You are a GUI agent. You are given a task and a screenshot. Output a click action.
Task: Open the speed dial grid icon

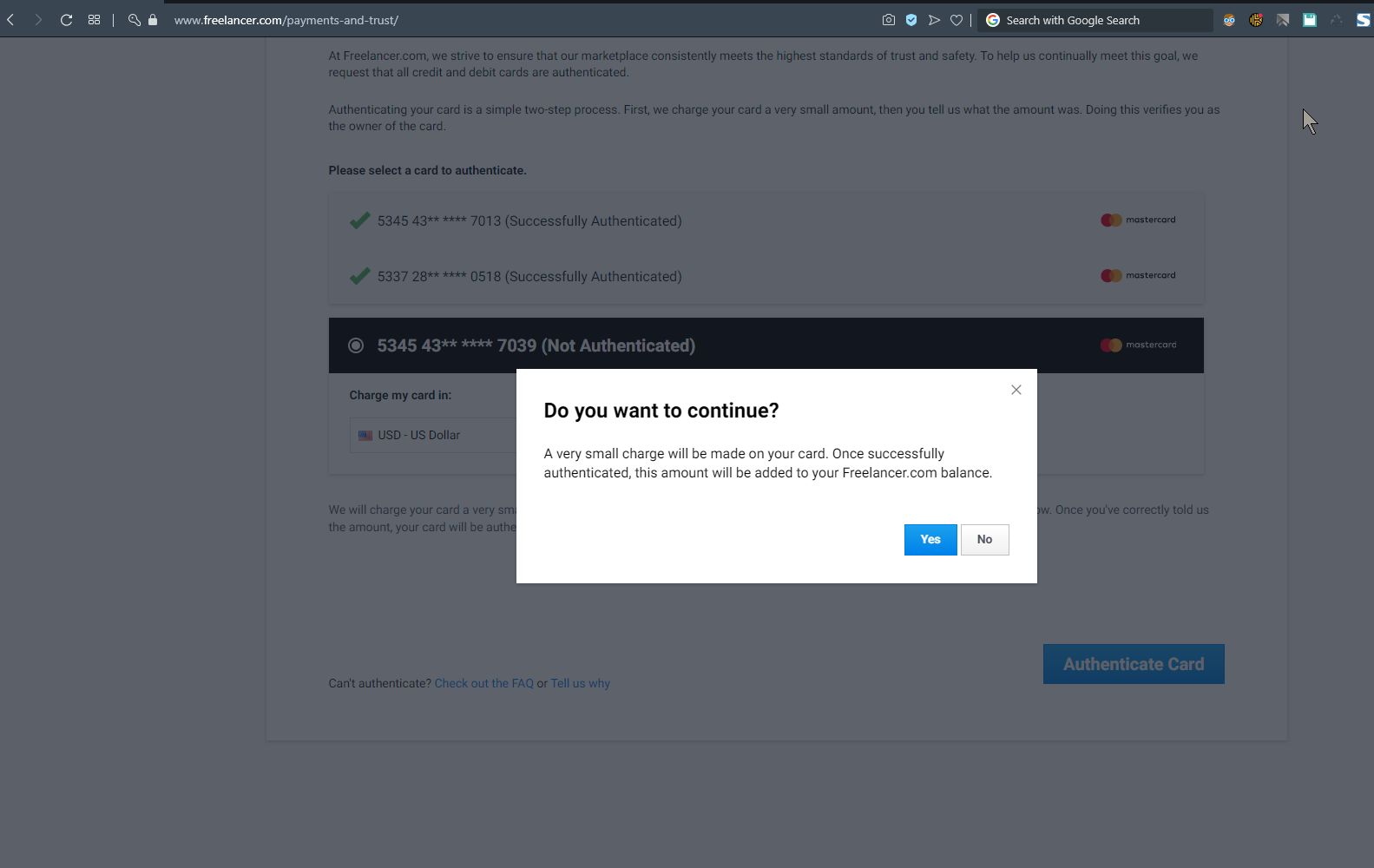[x=94, y=20]
